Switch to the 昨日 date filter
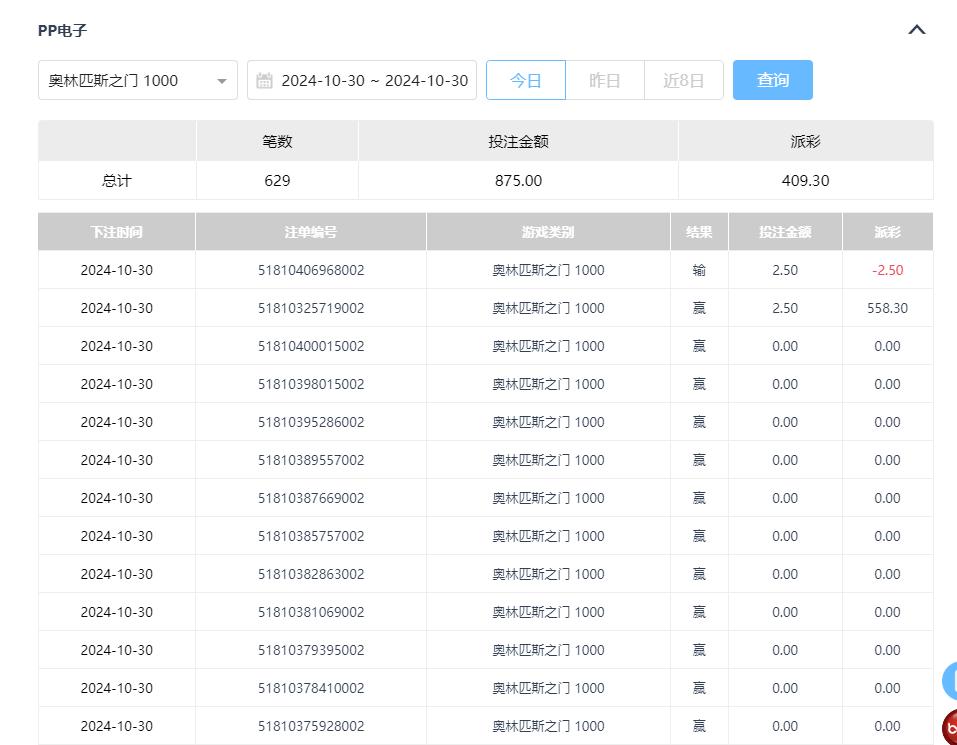The height and width of the screenshot is (745, 957). 604,80
